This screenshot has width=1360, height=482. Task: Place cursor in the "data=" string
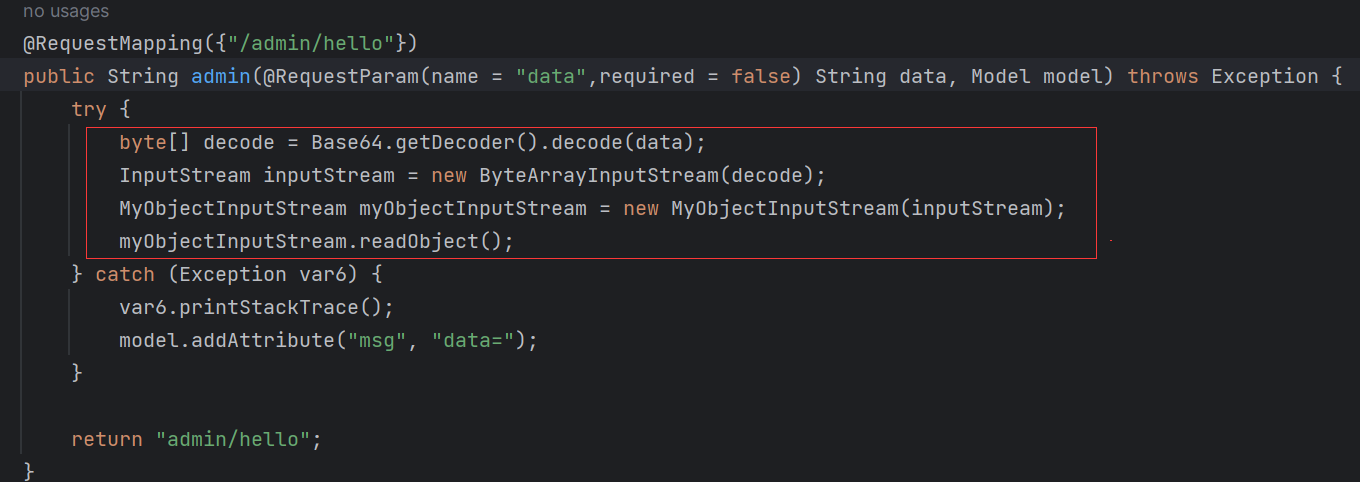pyautogui.click(x=478, y=340)
